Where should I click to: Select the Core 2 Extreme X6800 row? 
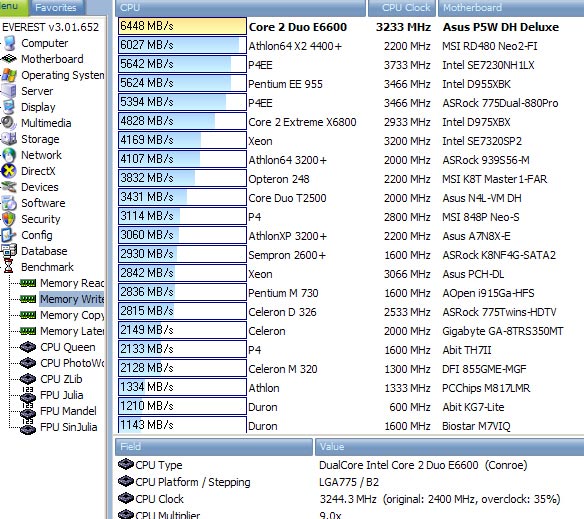pyautogui.click(x=350, y=121)
